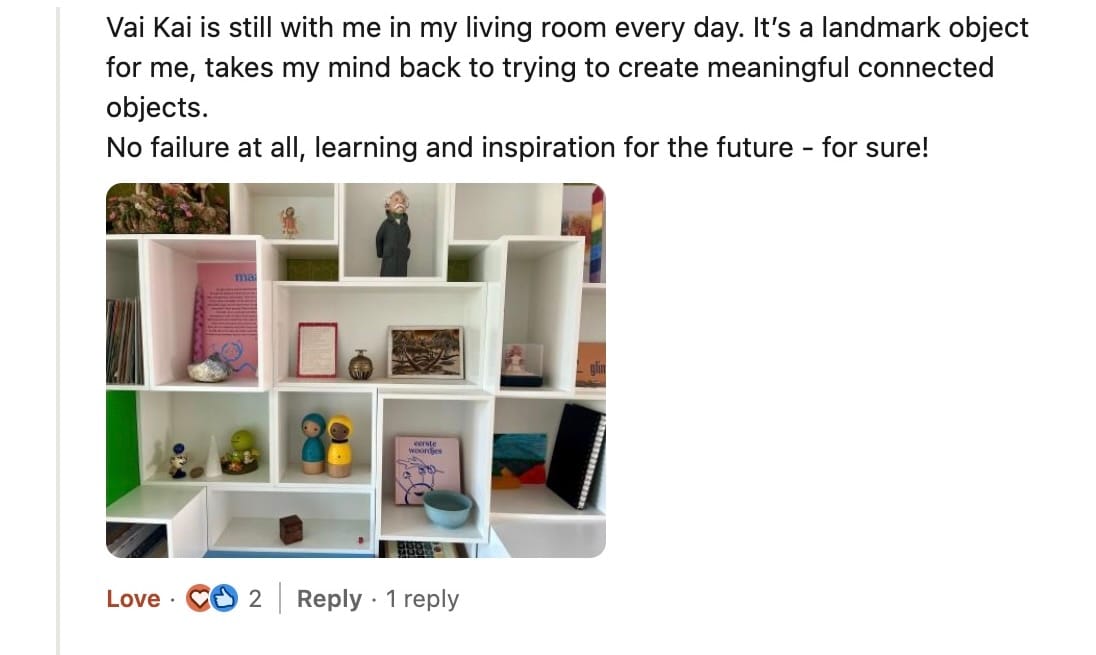Click the pink poster with twisted candle
This screenshot has width=1096, height=655.
coord(225,322)
